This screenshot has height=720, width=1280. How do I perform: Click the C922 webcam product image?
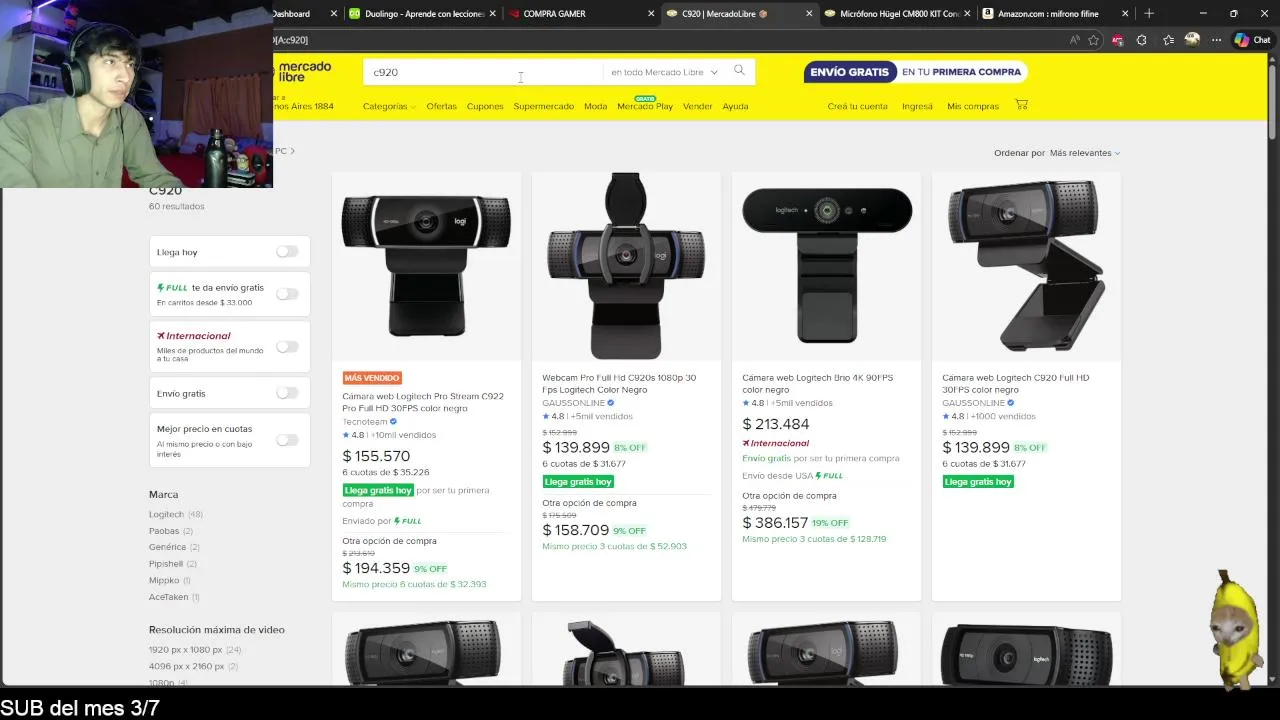coord(426,266)
